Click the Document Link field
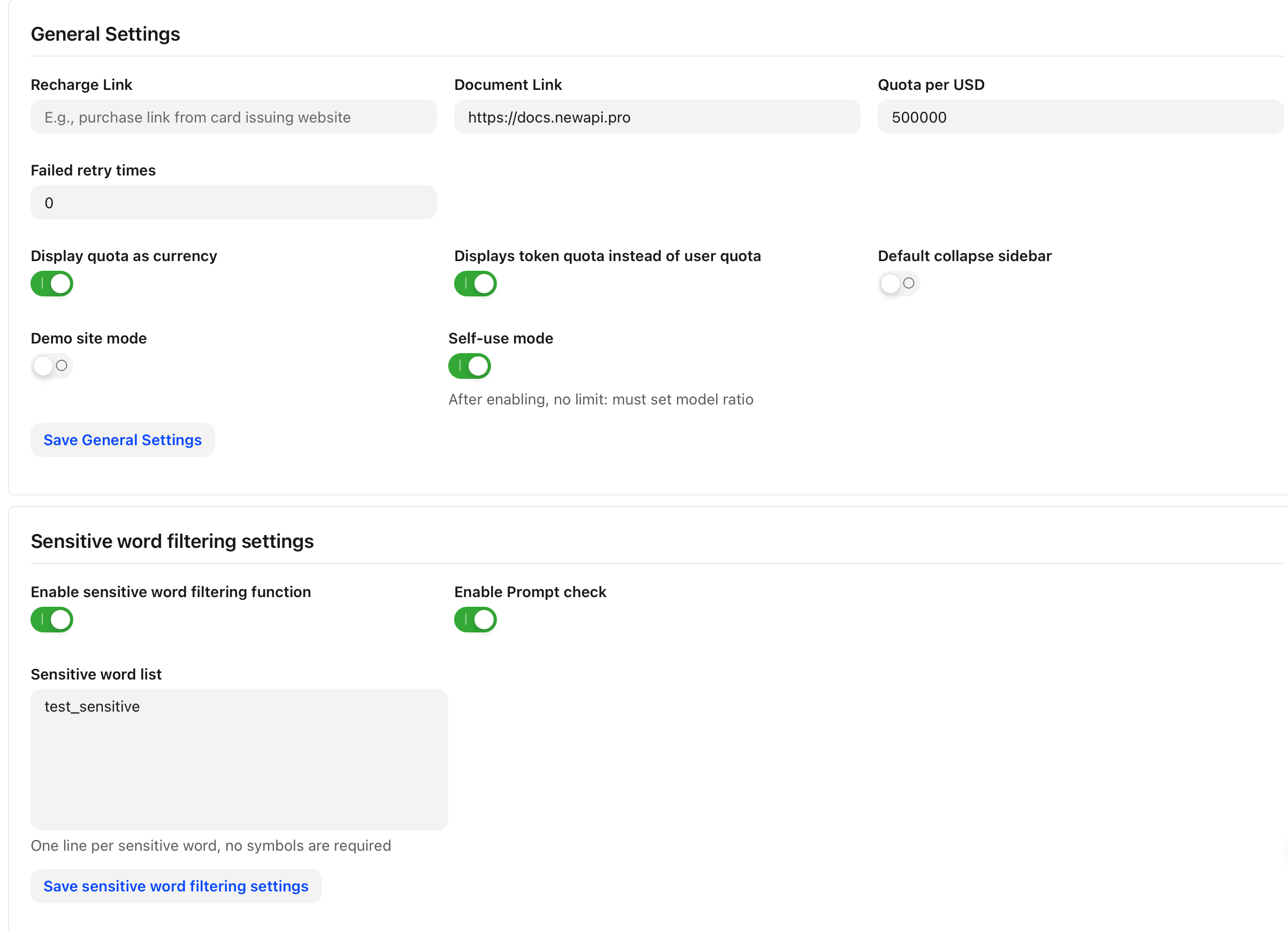The width and height of the screenshot is (1288, 931). click(x=657, y=117)
